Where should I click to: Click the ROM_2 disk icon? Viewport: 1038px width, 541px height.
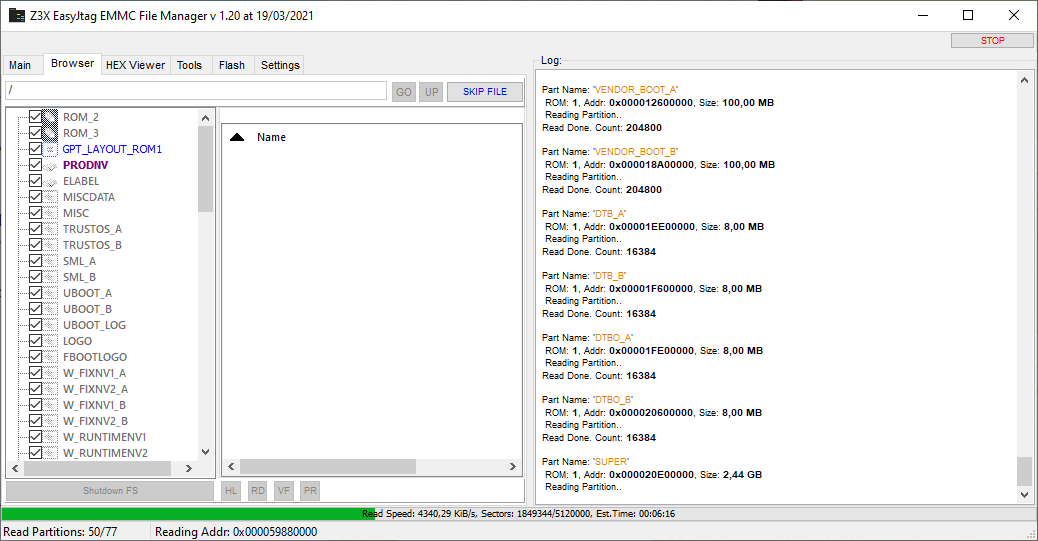pyautogui.click(x=50, y=117)
